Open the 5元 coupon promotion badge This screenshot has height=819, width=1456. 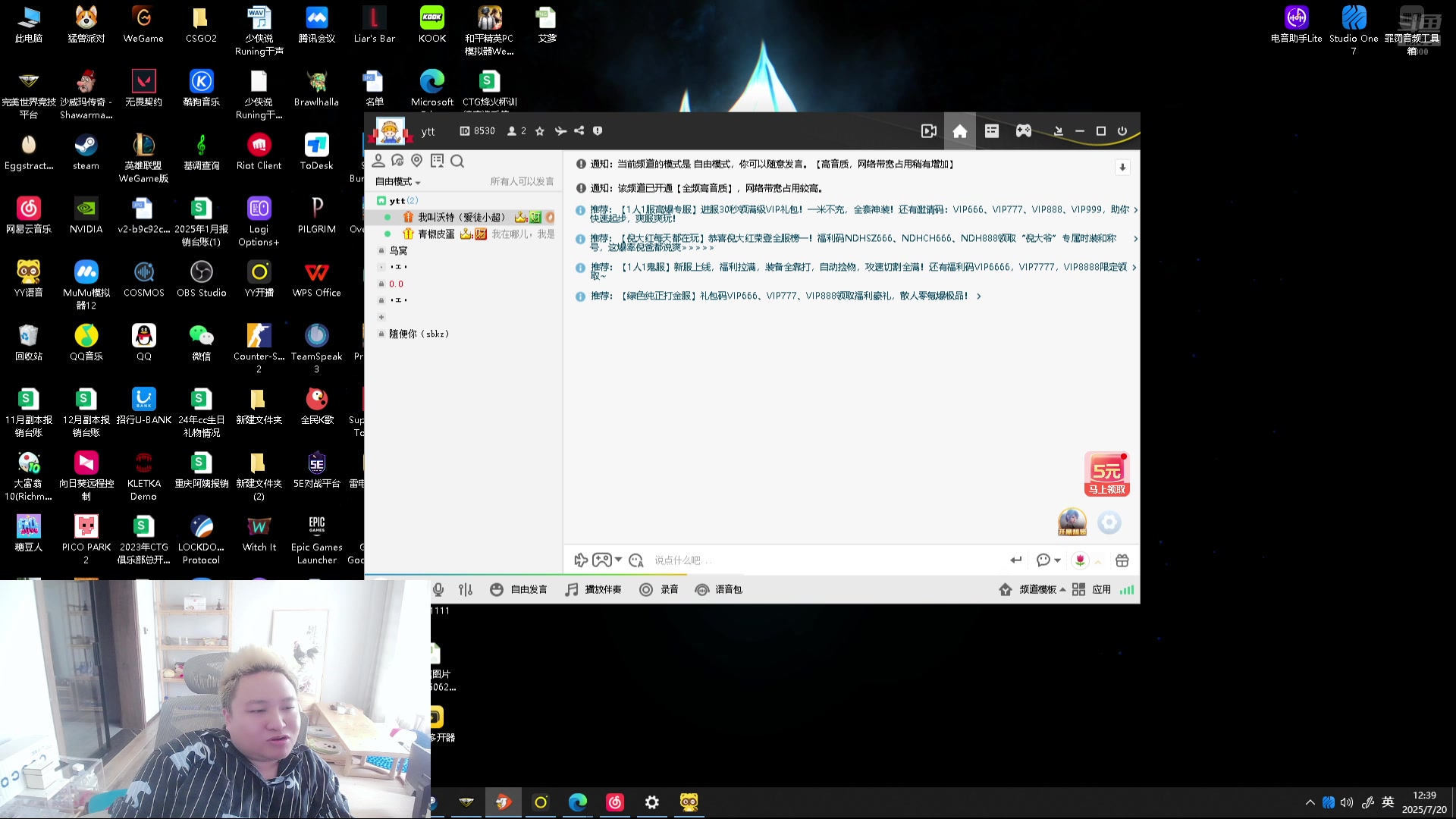(x=1107, y=475)
